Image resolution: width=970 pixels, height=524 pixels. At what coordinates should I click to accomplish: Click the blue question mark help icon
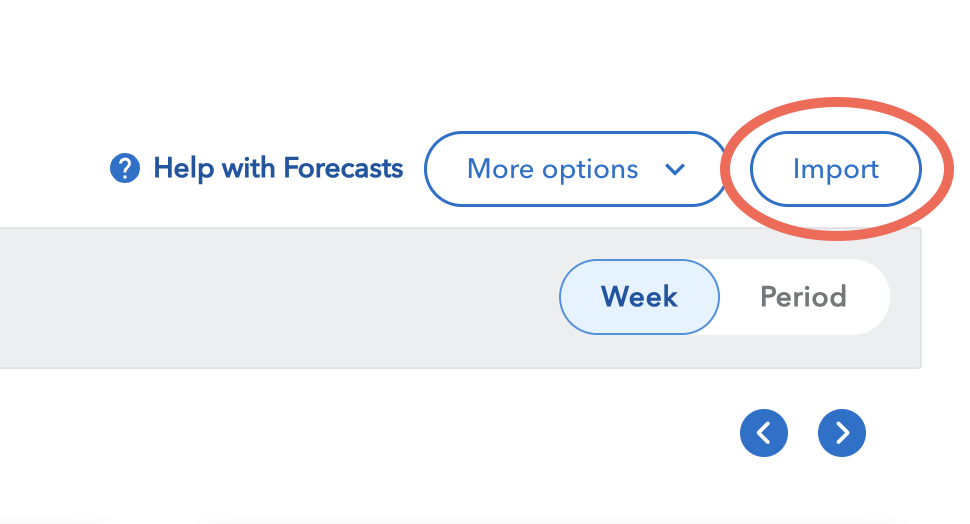point(125,168)
